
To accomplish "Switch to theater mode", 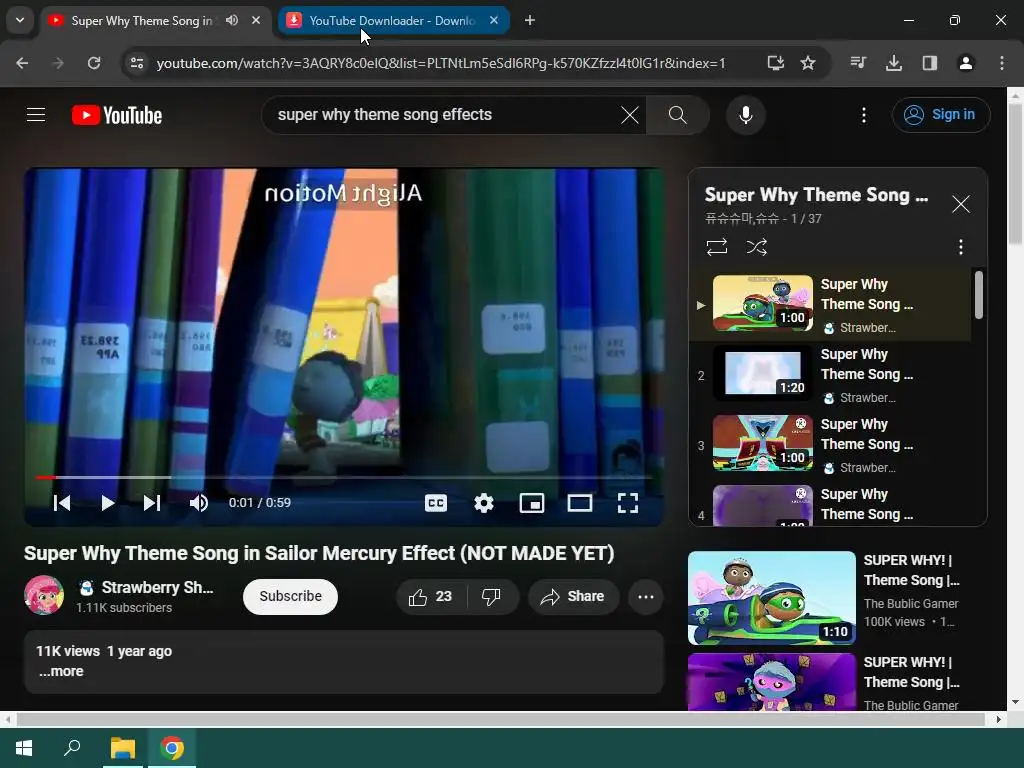I will click(x=579, y=503).
